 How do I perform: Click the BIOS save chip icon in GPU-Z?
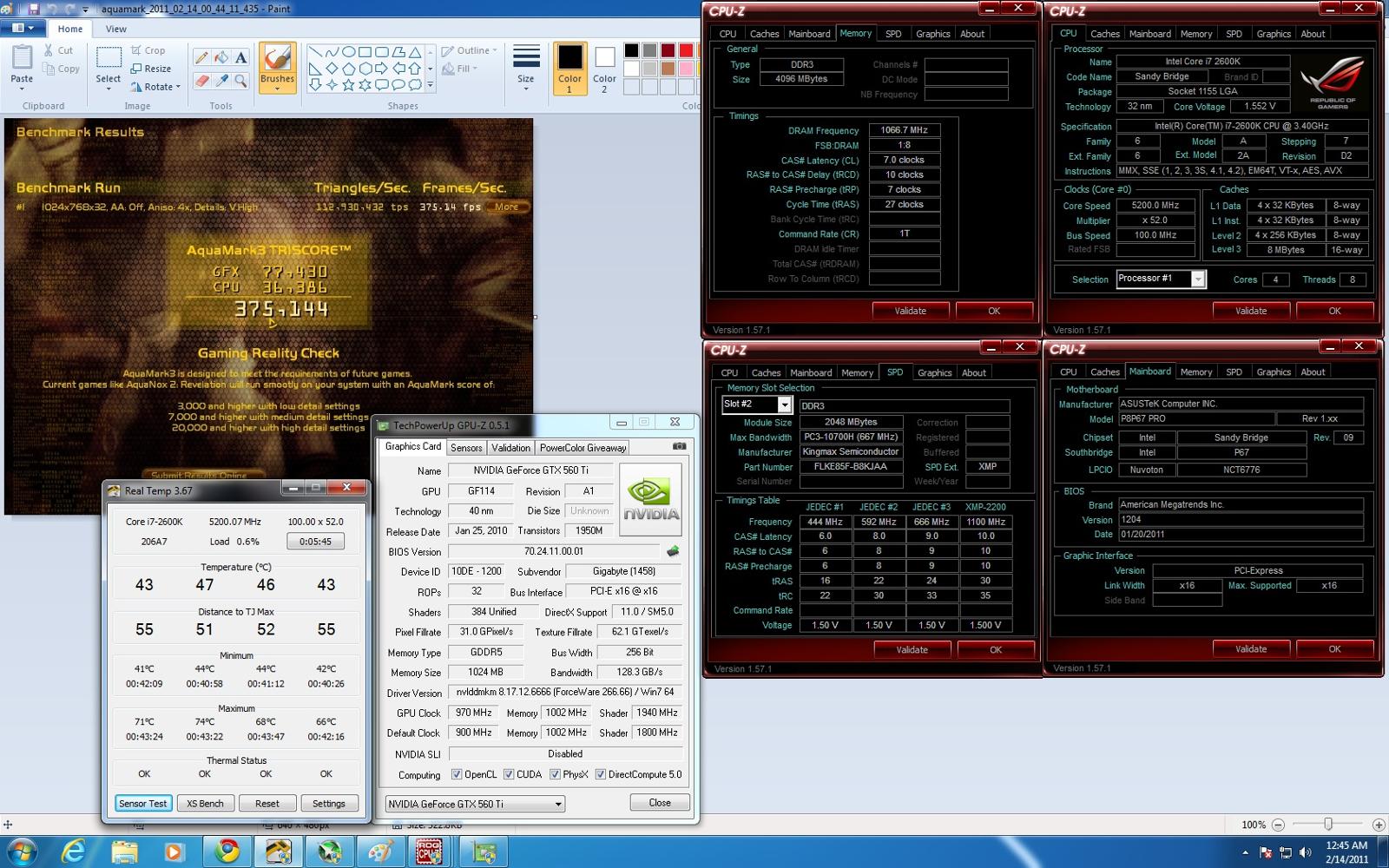click(x=672, y=551)
